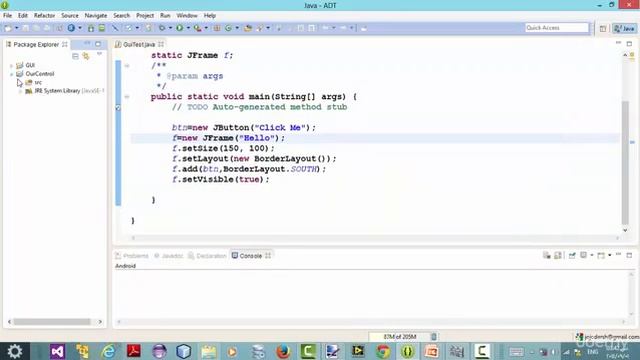Viewport: 640px width, 360px height.
Task: Select the Console tab
Action: pyautogui.click(x=251, y=256)
